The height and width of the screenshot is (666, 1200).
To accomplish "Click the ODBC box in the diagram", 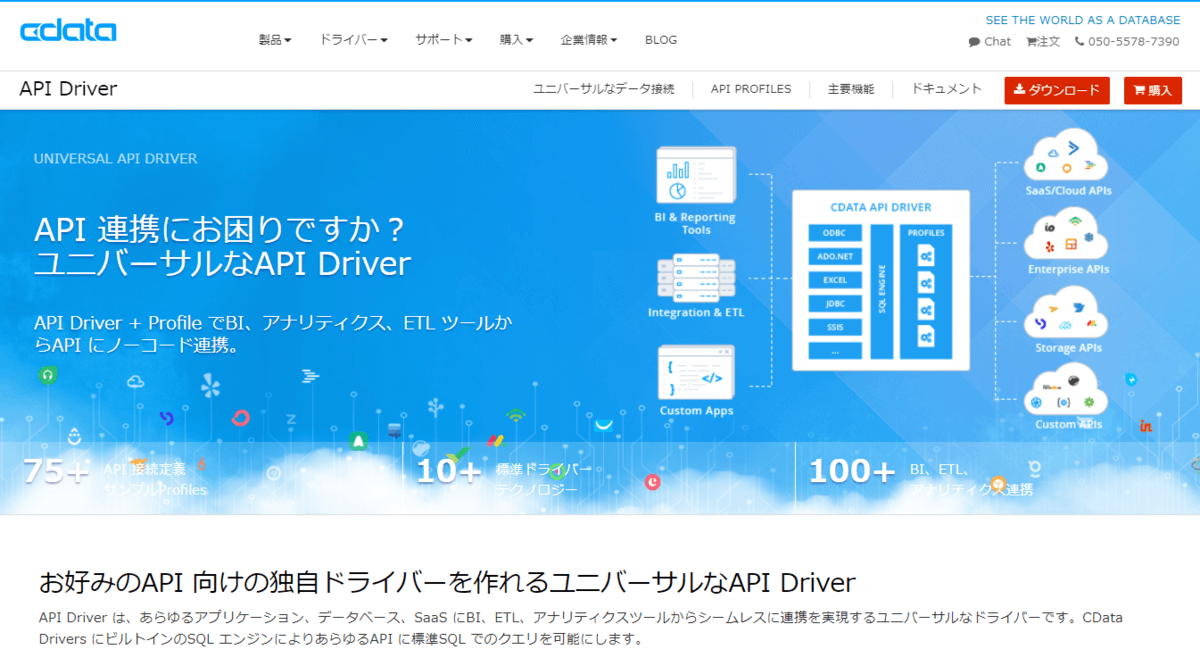I will tap(835, 233).
